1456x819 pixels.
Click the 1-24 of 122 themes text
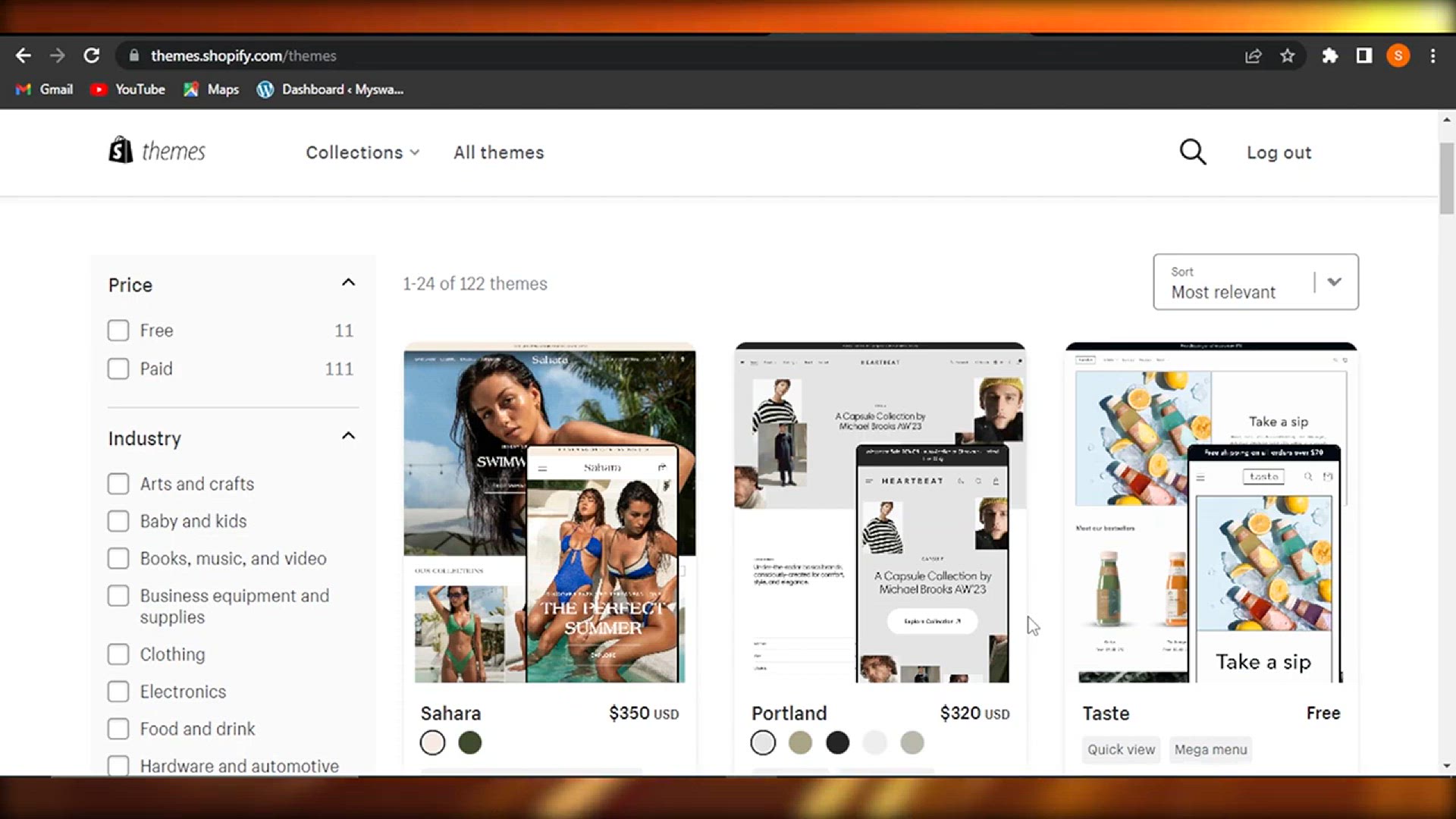click(475, 284)
